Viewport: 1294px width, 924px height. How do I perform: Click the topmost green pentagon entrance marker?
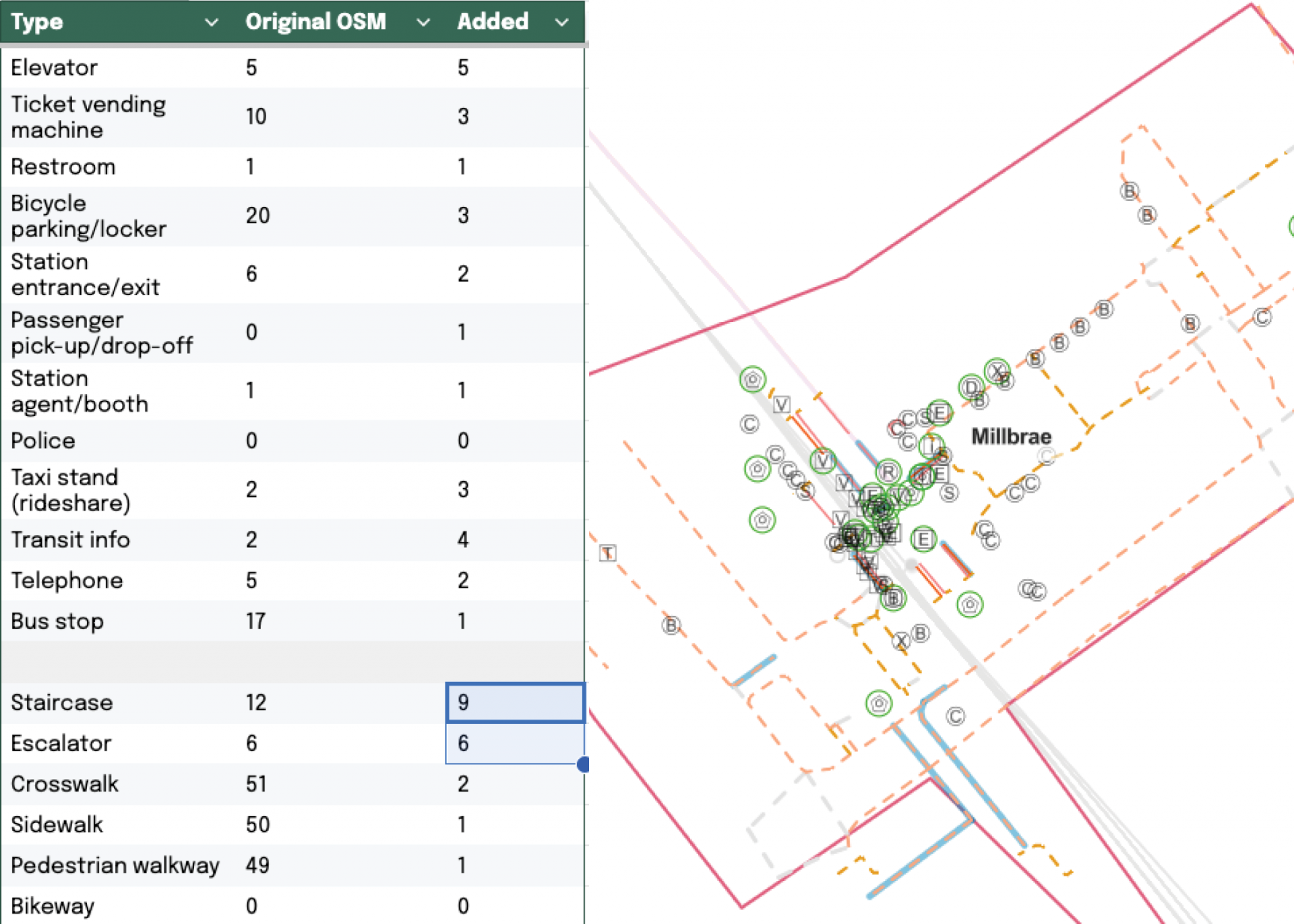pyautogui.click(x=753, y=379)
